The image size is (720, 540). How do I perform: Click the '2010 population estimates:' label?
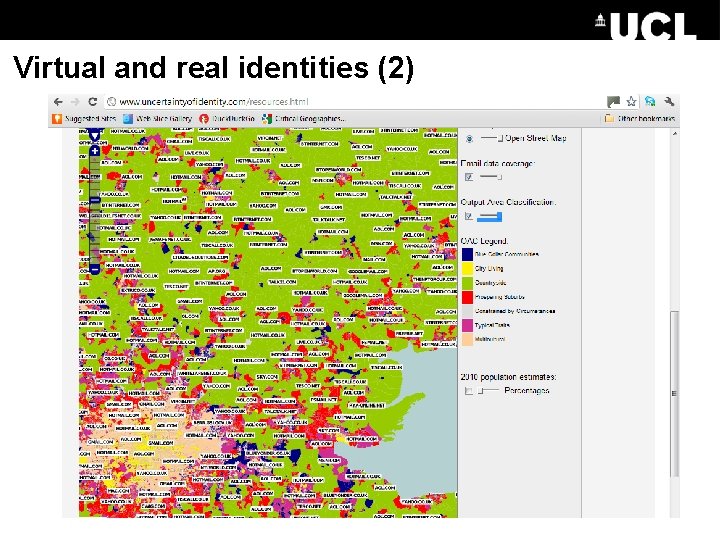click(508, 377)
